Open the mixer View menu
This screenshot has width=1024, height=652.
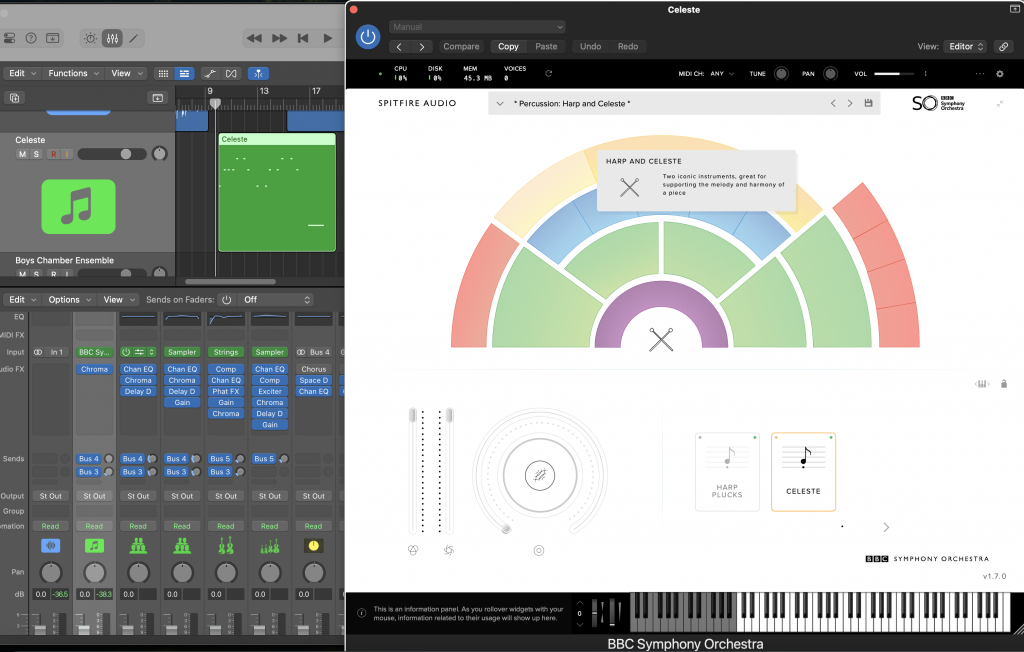[118, 300]
